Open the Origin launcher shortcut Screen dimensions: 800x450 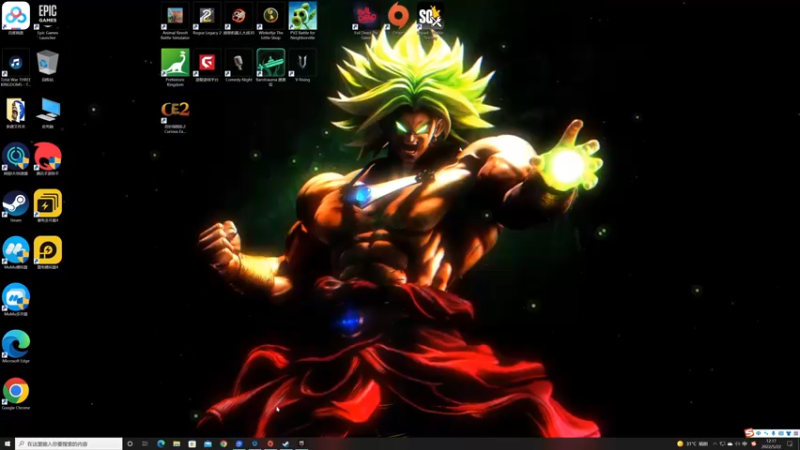[x=398, y=18]
